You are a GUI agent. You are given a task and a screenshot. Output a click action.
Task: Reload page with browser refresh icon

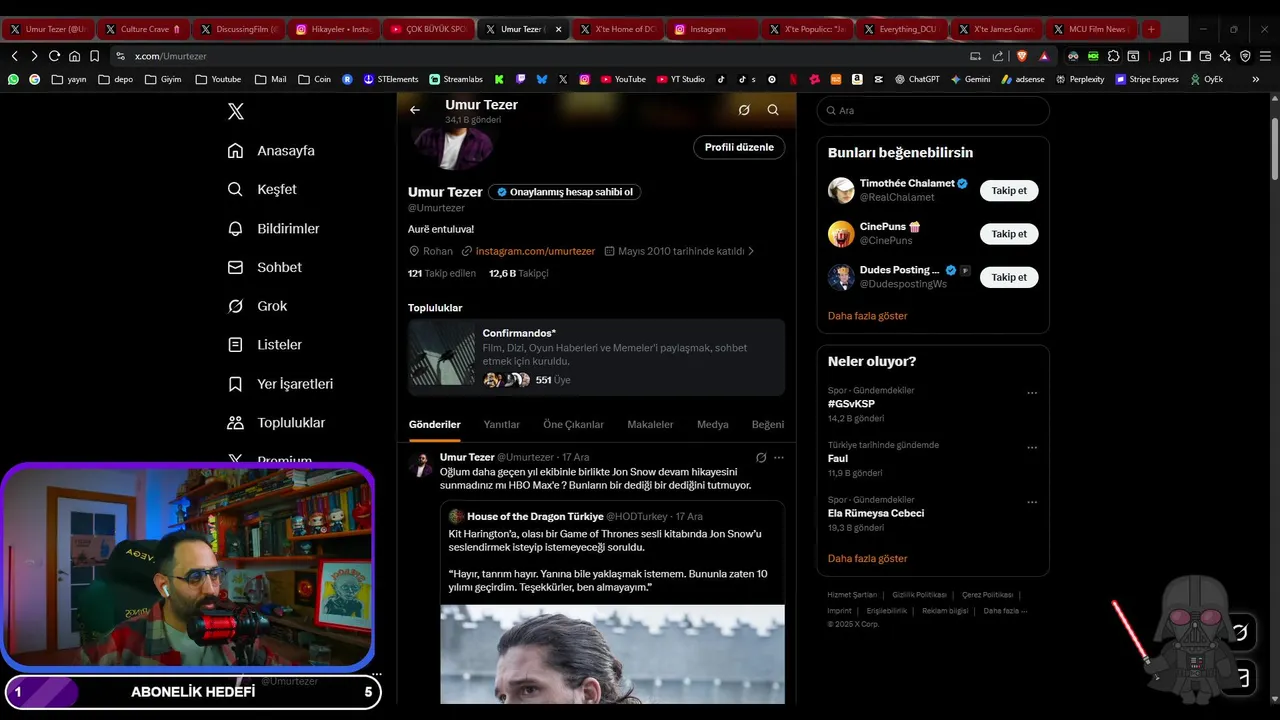click(x=54, y=56)
